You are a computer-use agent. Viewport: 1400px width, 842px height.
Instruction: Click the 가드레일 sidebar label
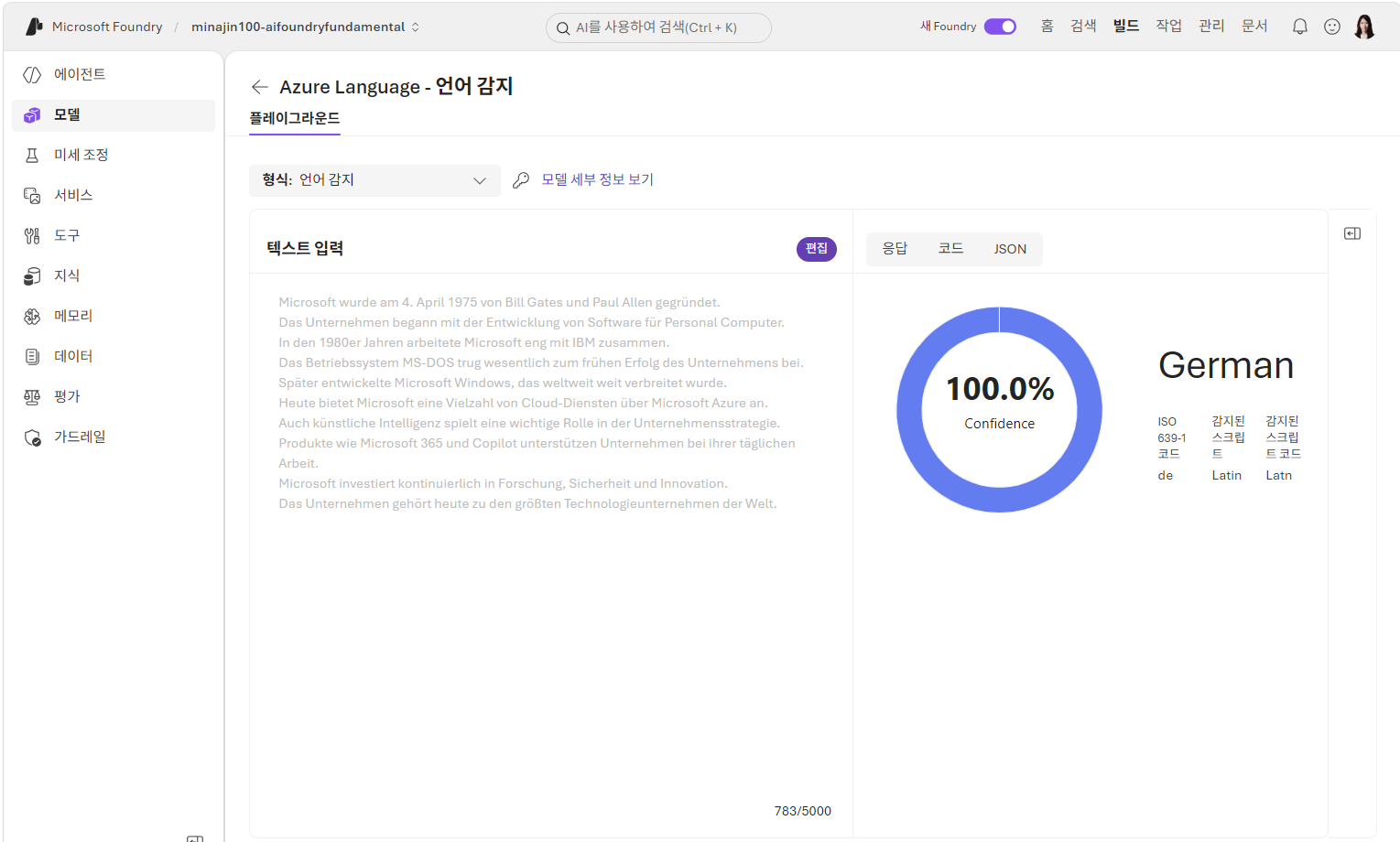click(x=80, y=437)
